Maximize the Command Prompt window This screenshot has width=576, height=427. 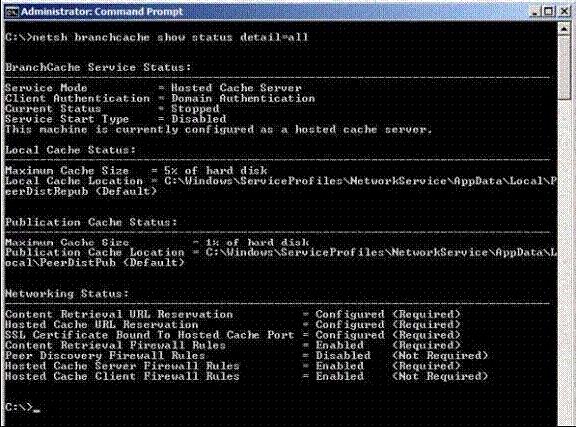549,12
